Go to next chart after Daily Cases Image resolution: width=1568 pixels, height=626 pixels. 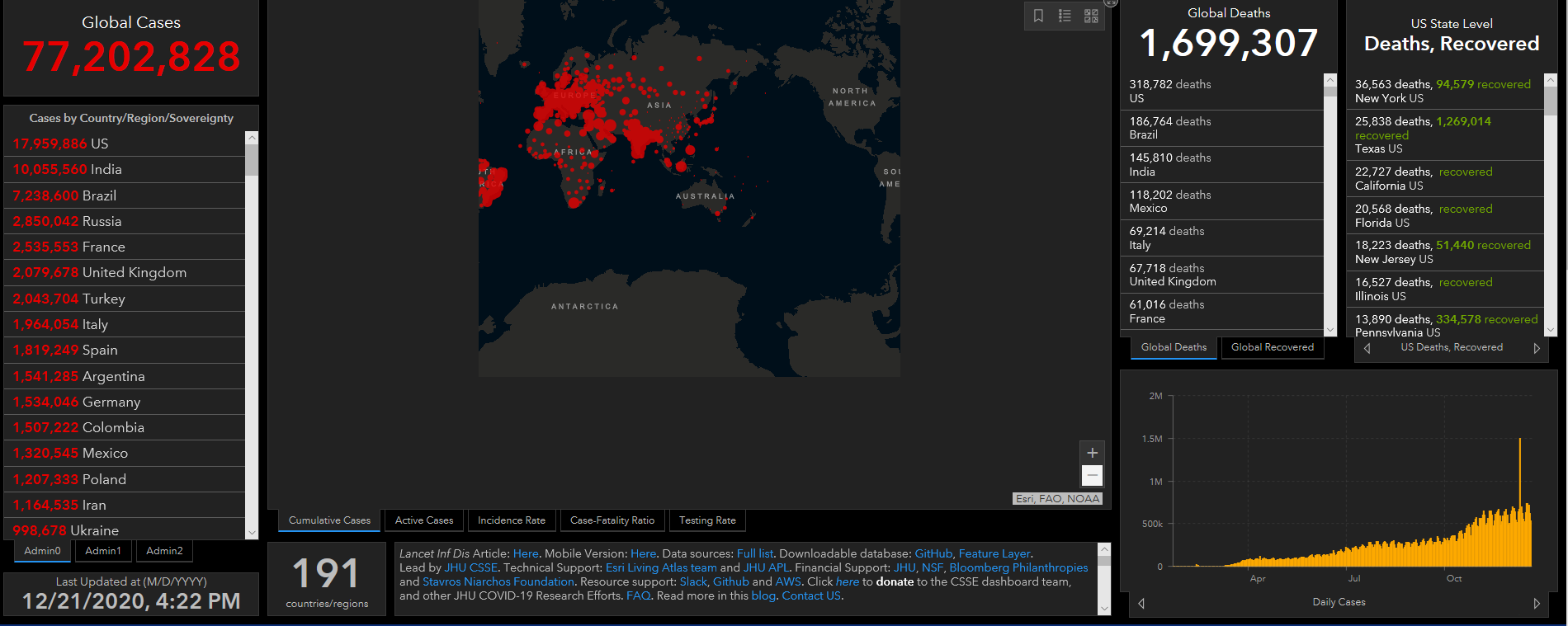pos(1537,603)
